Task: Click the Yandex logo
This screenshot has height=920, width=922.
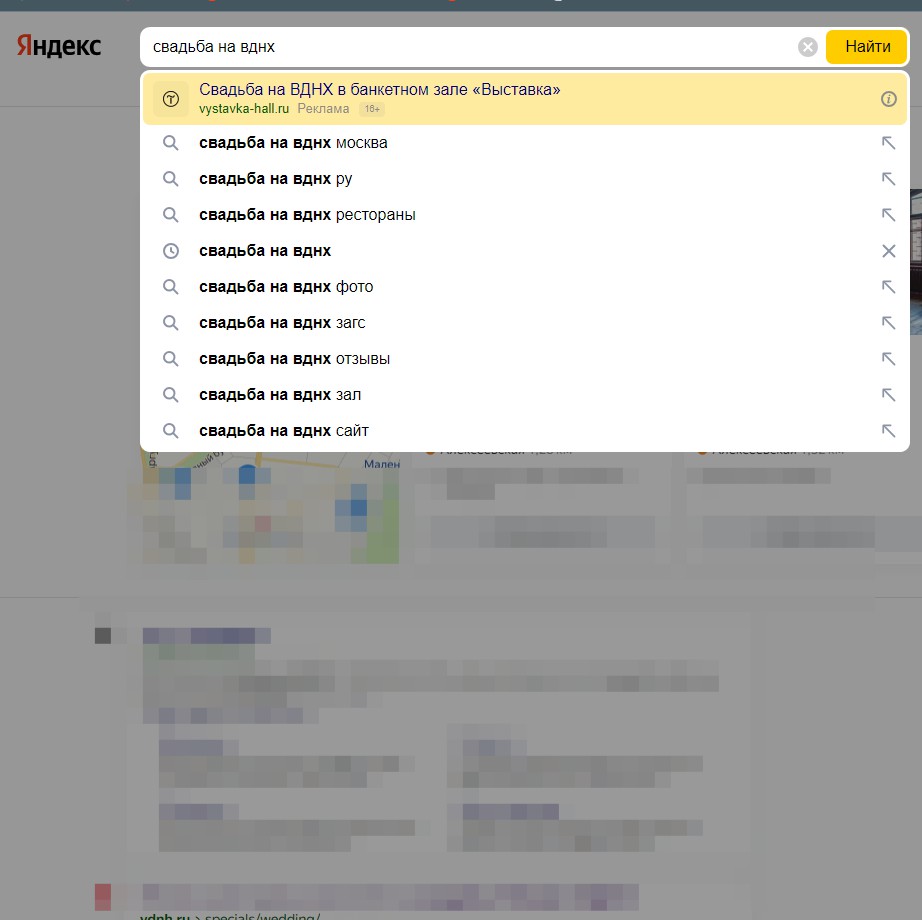Action: click(59, 46)
